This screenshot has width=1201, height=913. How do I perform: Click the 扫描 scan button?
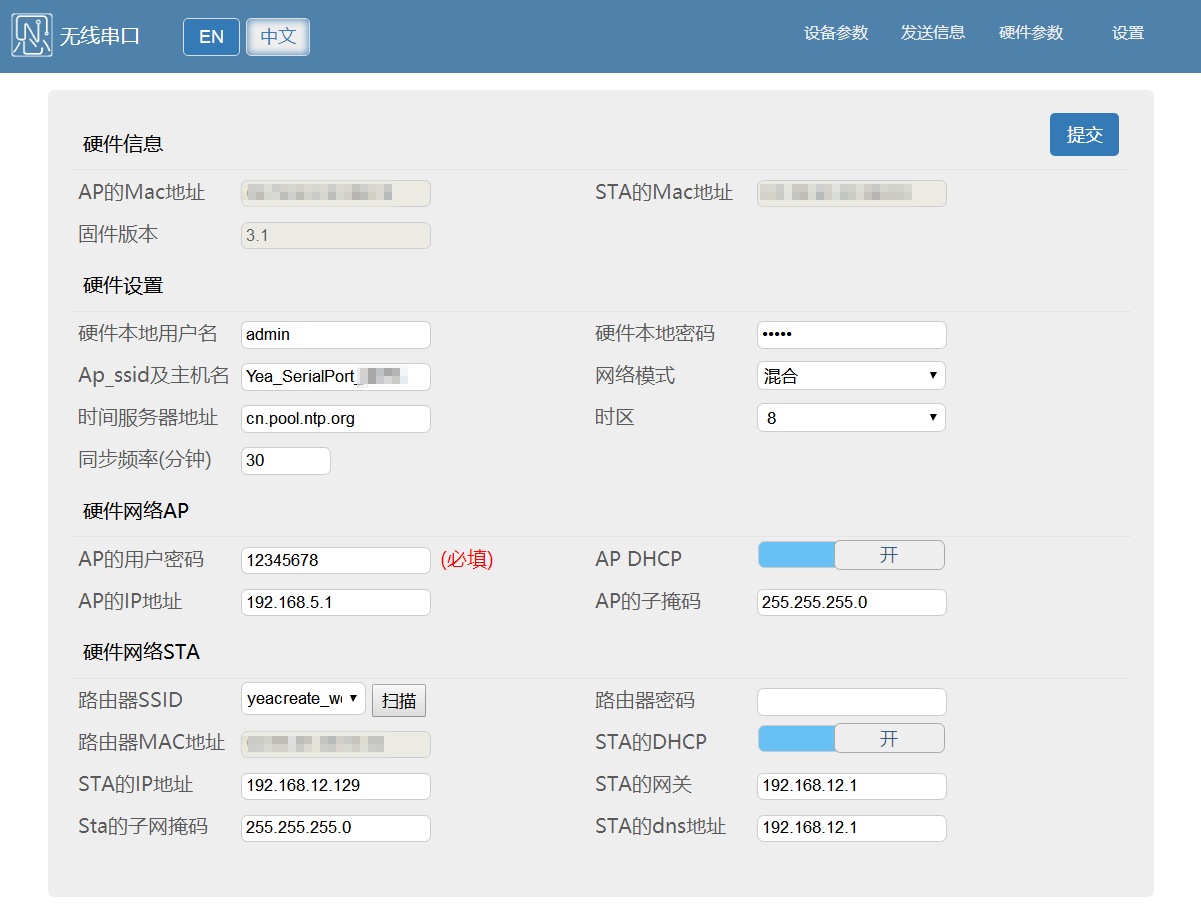click(x=399, y=701)
